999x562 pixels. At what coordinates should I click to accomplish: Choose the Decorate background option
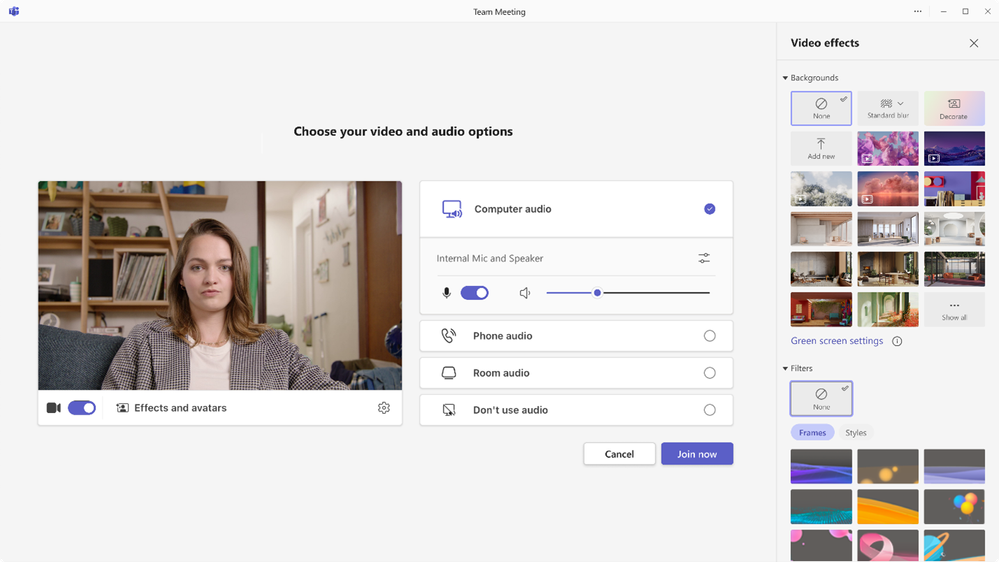(x=954, y=108)
